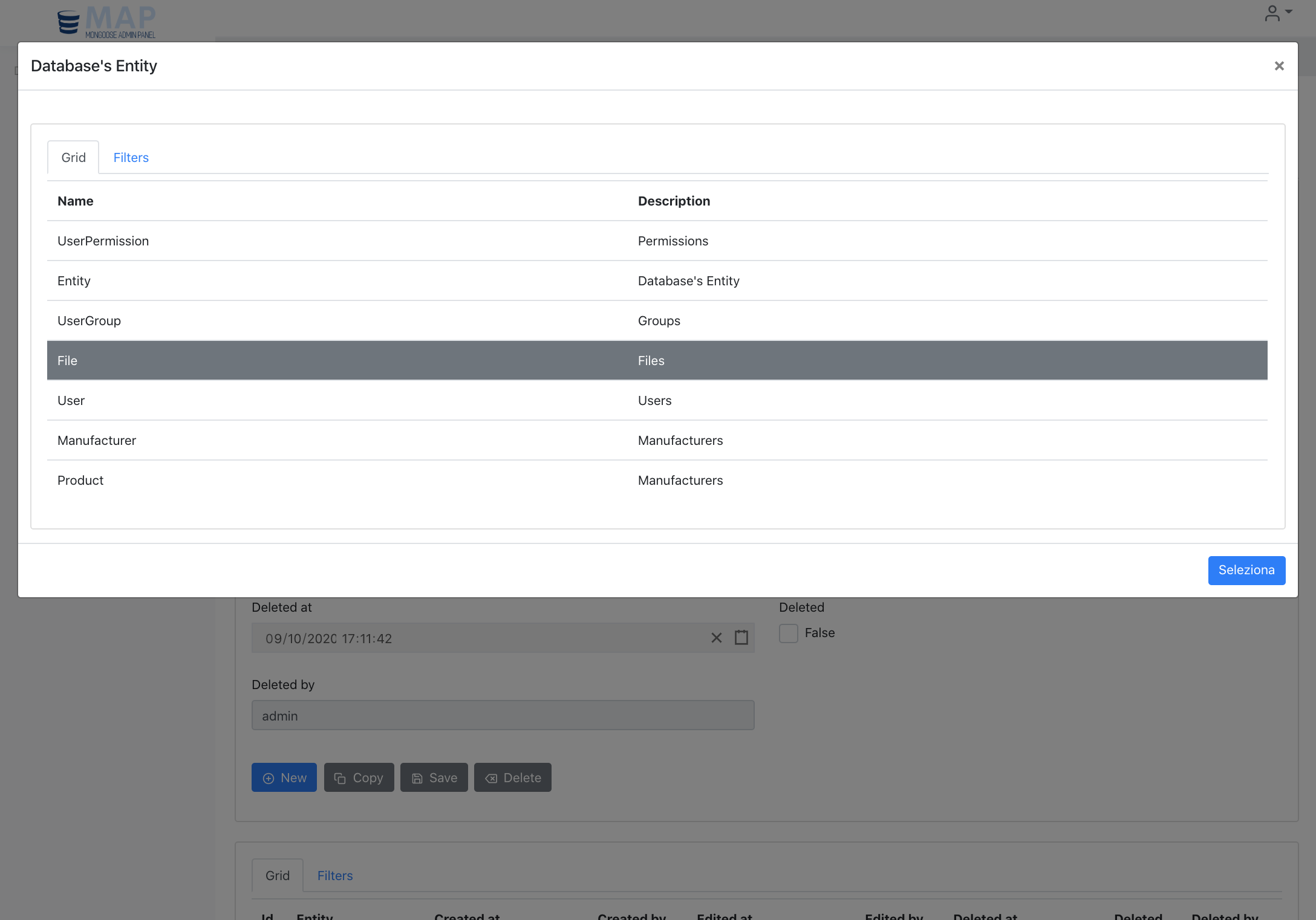Open the lower Filters tab
1316x920 pixels.
334,876
